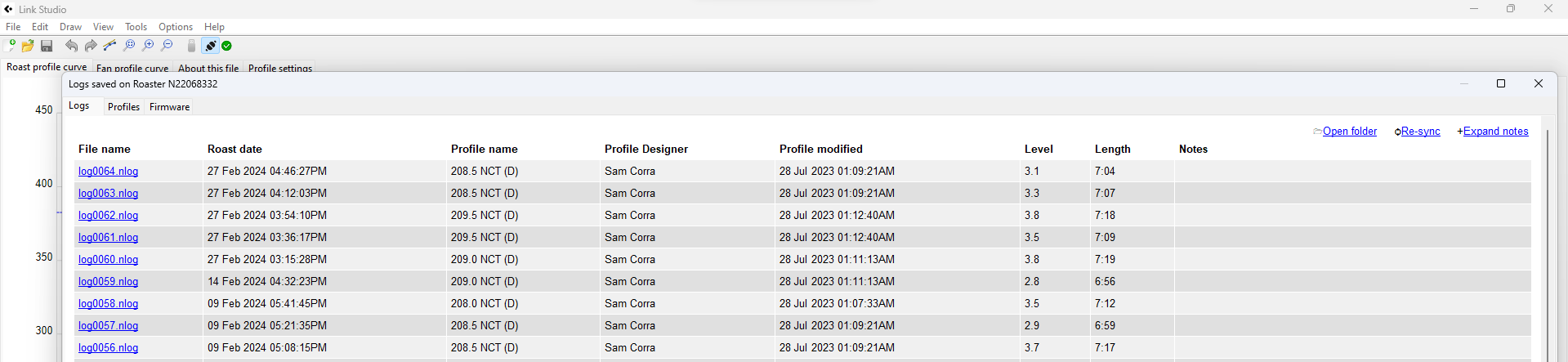Zoom out of the curve
The width and height of the screenshot is (1568, 362).
point(168,46)
